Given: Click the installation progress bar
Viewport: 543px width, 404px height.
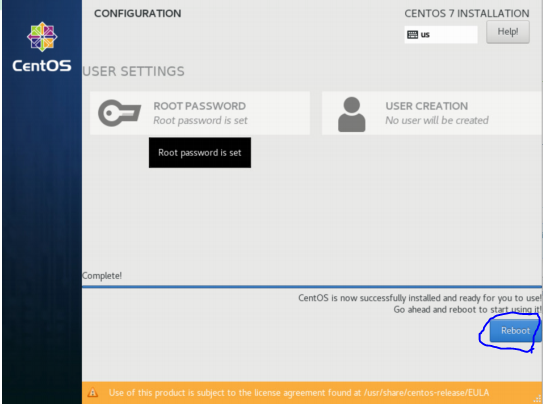Looking at the screenshot, I should (312, 287).
